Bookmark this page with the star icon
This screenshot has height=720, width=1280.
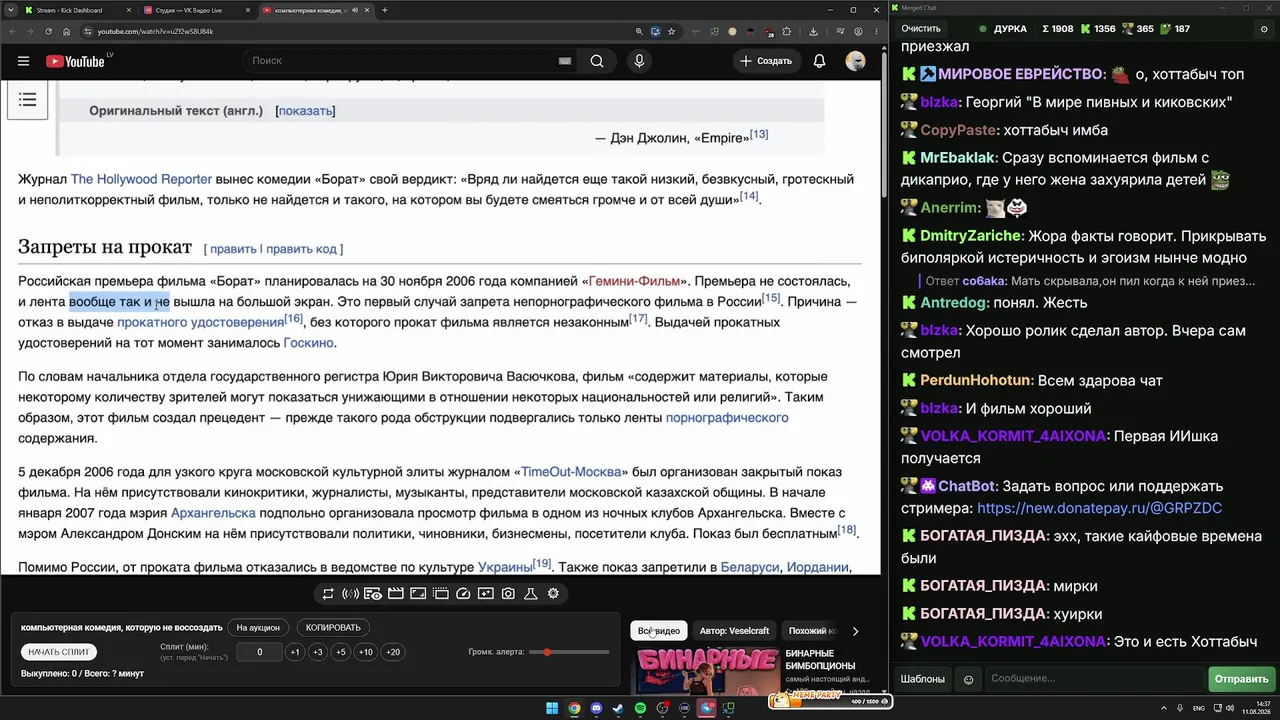672,31
